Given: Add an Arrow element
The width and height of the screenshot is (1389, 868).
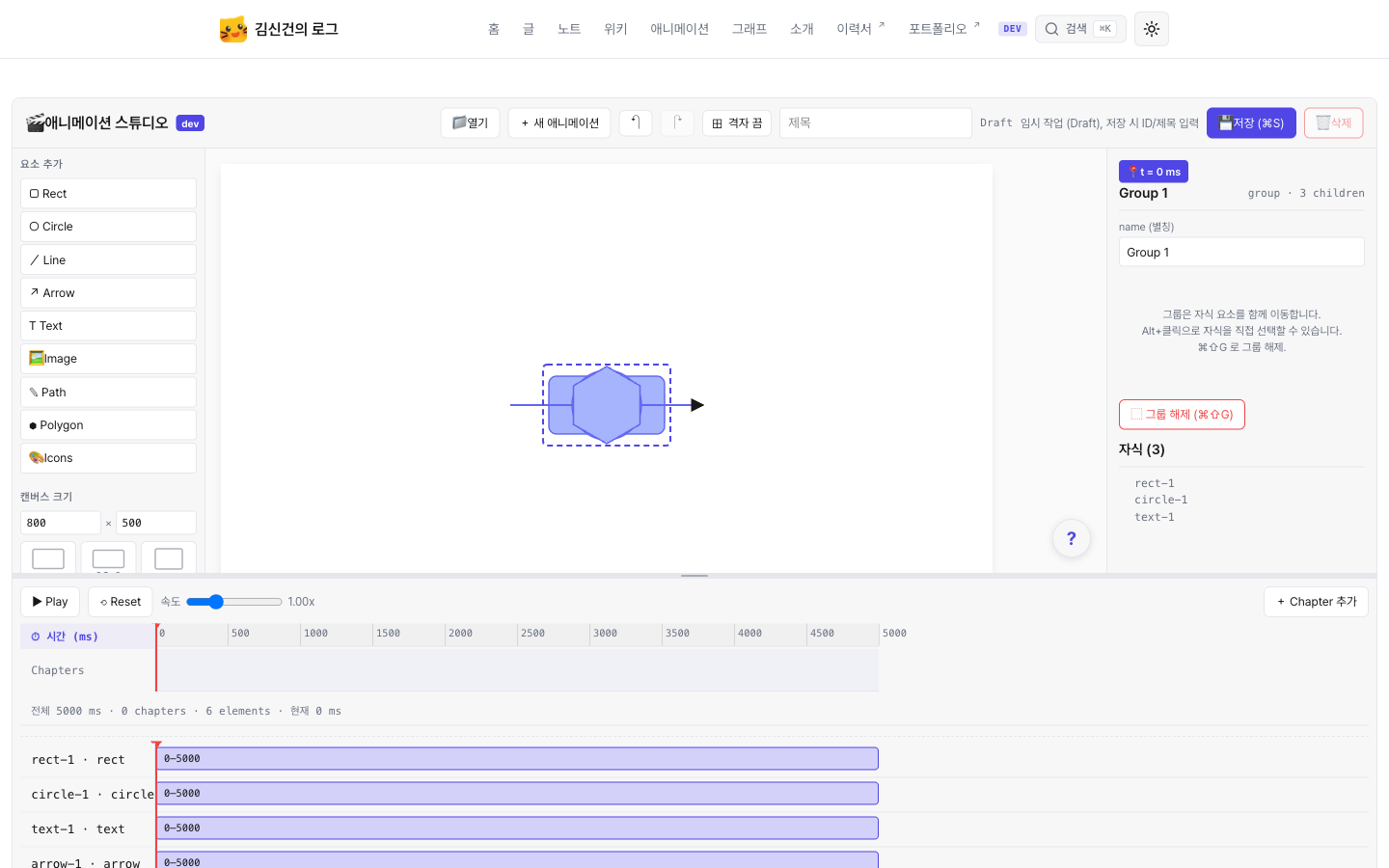Looking at the screenshot, I should coord(108,293).
